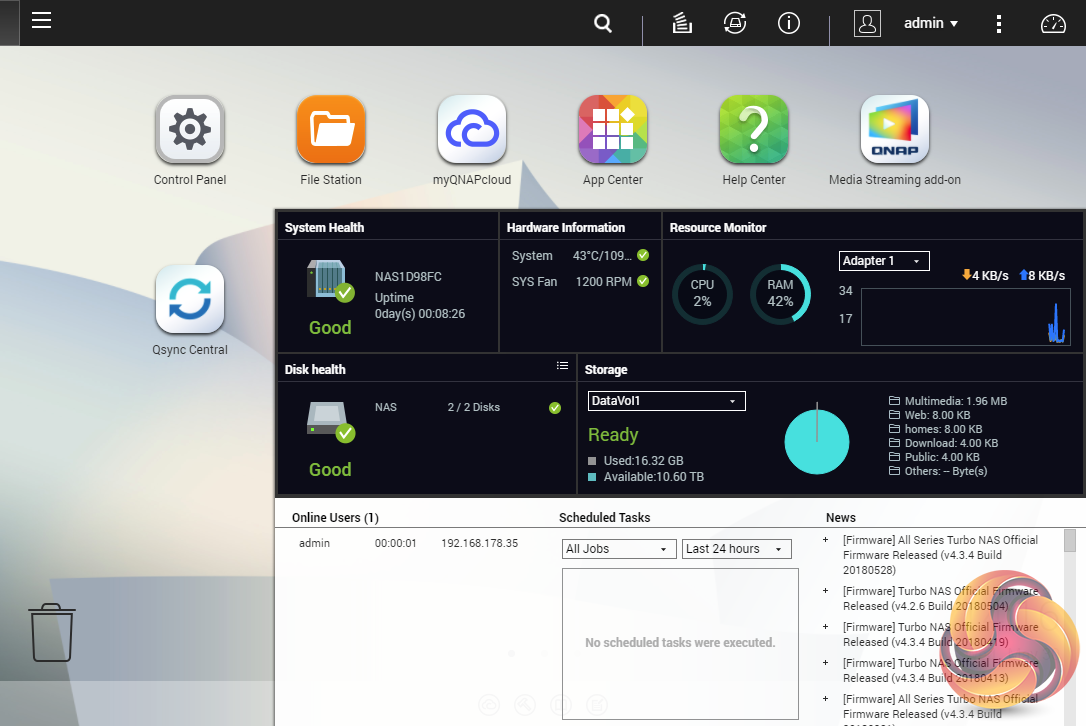The image size is (1086, 728).
Task: Open the Help Center icon
Action: [x=754, y=130]
